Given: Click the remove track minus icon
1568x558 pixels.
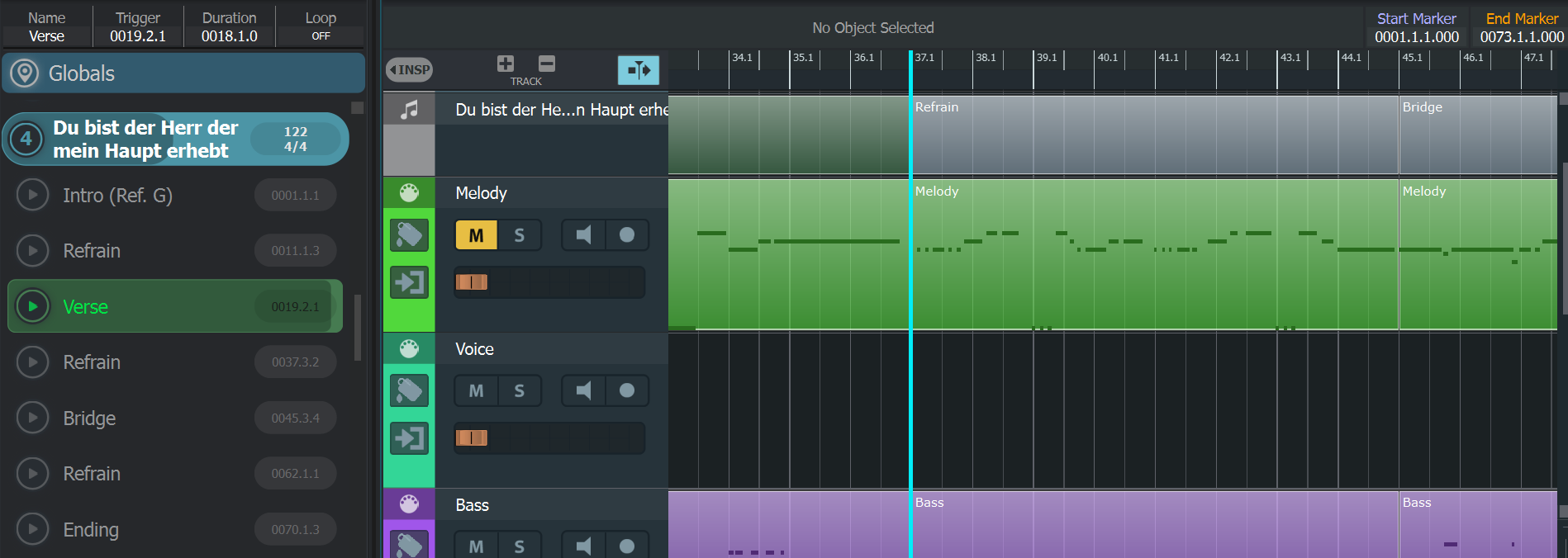Looking at the screenshot, I should pyautogui.click(x=547, y=64).
